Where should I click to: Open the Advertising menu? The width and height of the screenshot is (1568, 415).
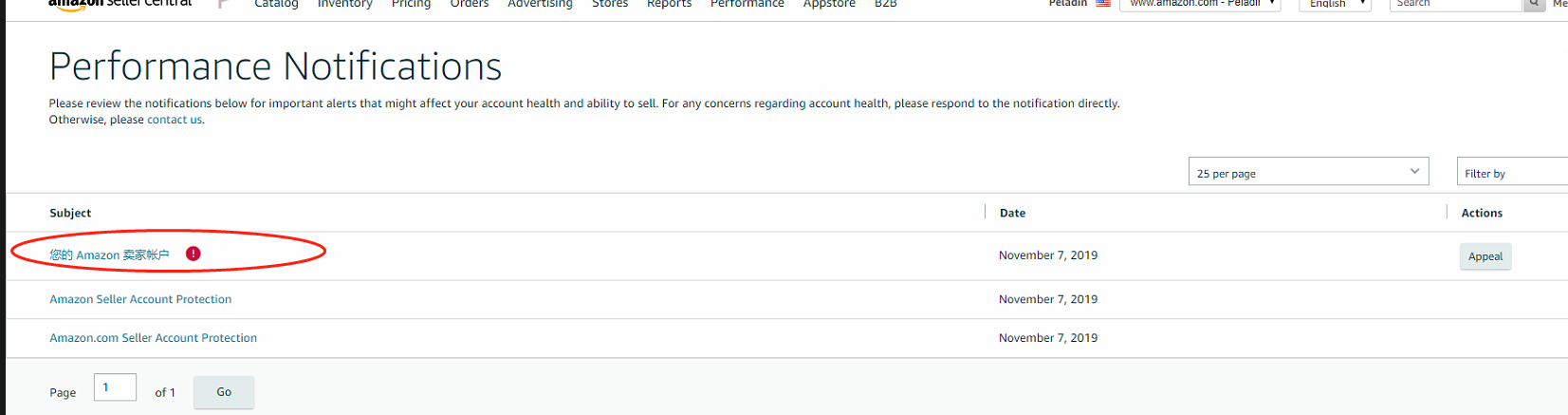click(540, 4)
